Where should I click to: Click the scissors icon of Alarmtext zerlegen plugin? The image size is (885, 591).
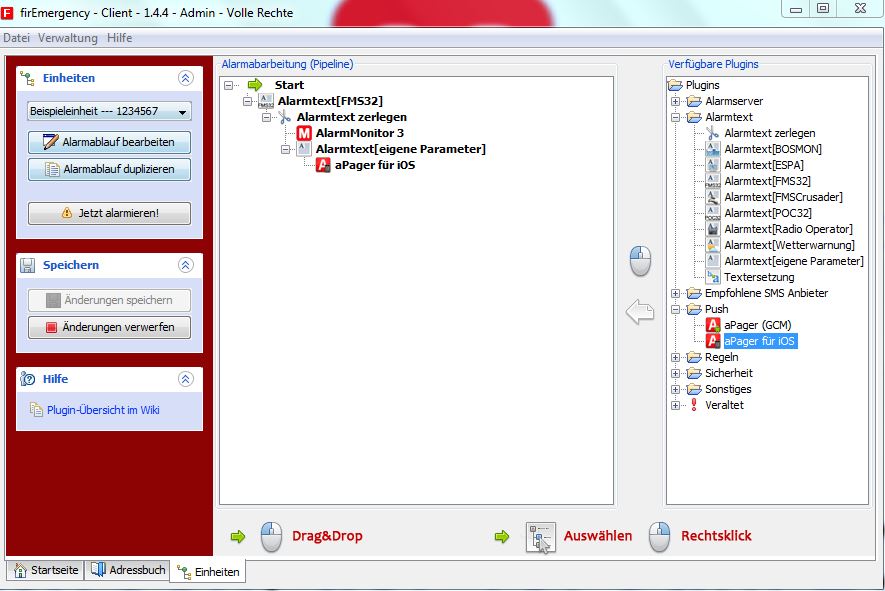pyautogui.click(x=713, y=133)
